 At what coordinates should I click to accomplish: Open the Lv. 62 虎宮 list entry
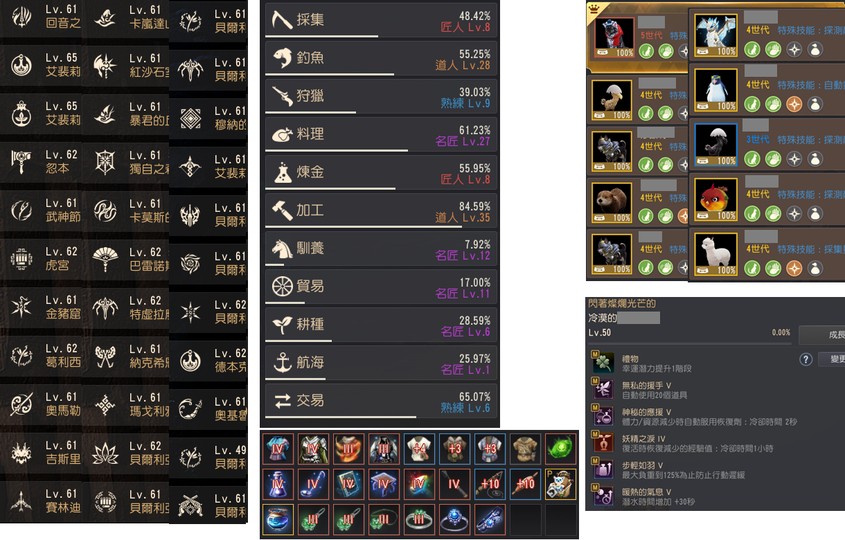tap(42, 259)
